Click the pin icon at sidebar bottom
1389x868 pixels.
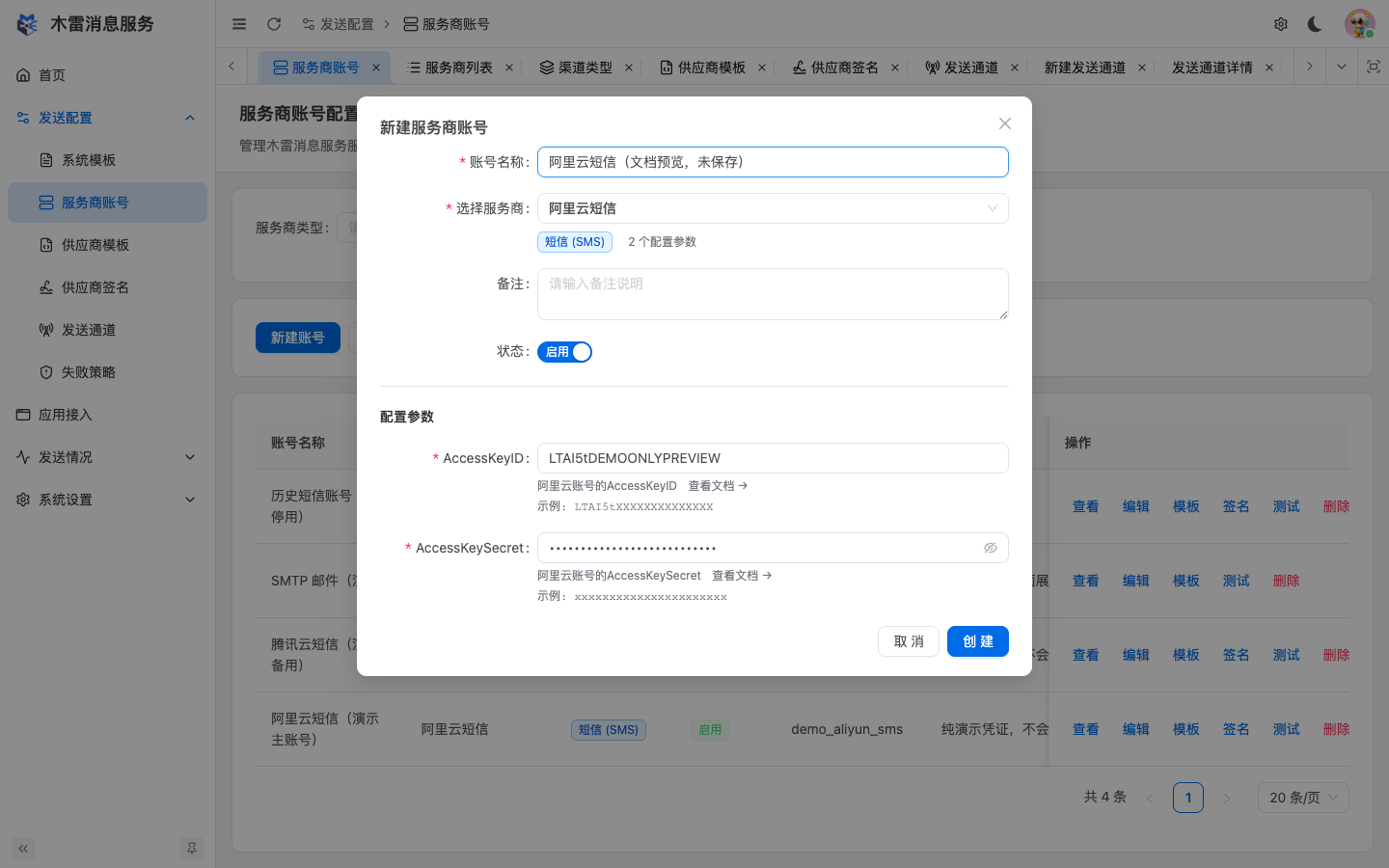point(192,849)
